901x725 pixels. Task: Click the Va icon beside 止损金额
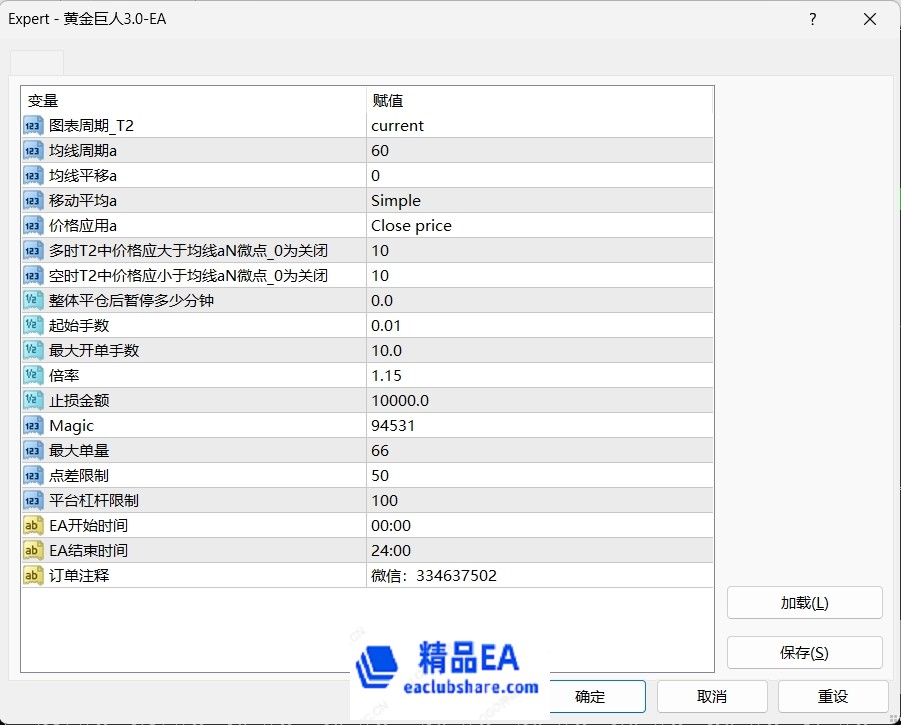(x=34, y=400)
